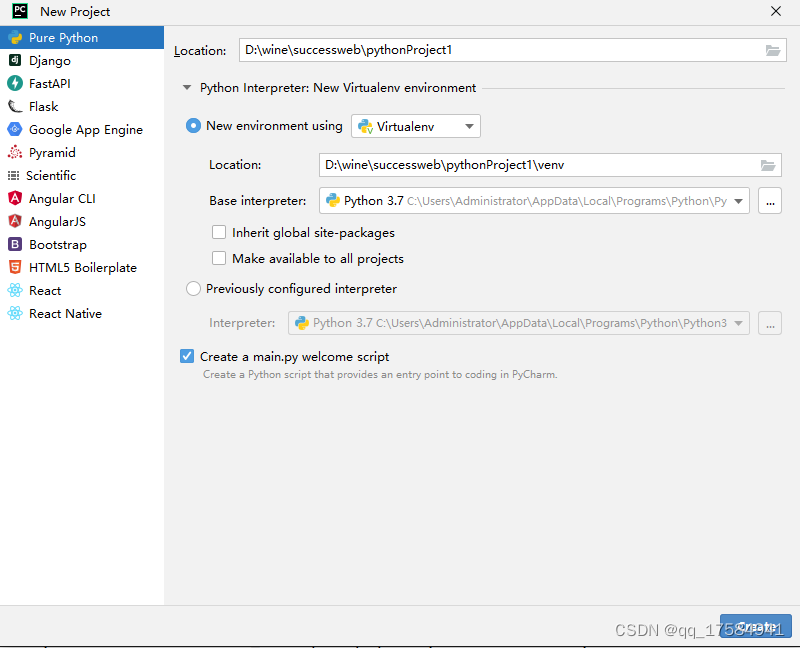Select Flask project type
This screenshot has height=648, width=800.
82,106
